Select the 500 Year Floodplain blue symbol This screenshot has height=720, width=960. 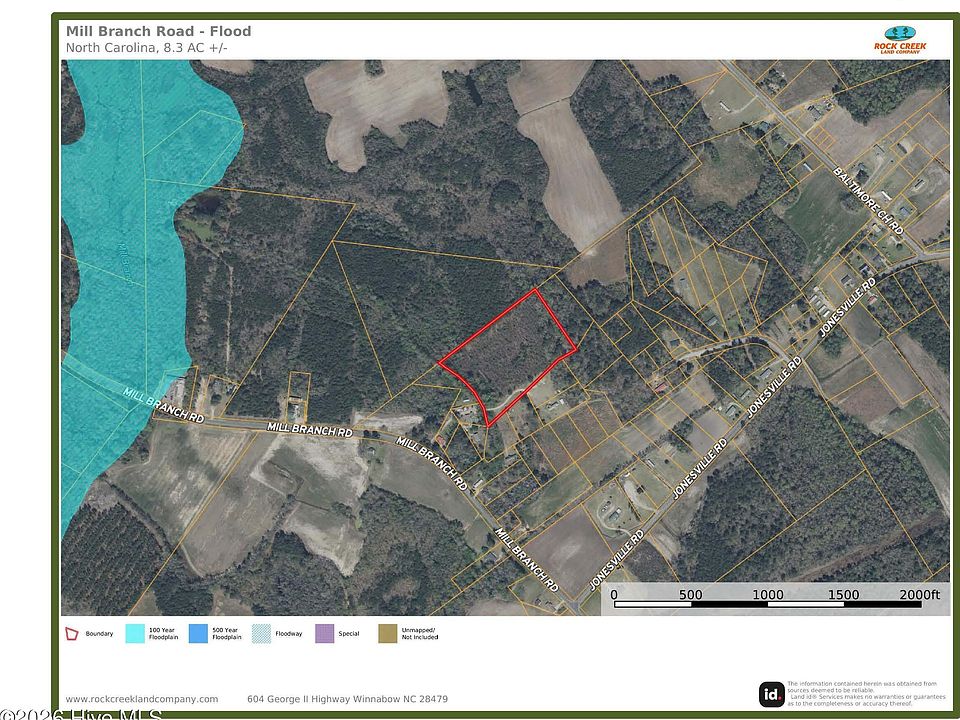[x=198, y=633]
